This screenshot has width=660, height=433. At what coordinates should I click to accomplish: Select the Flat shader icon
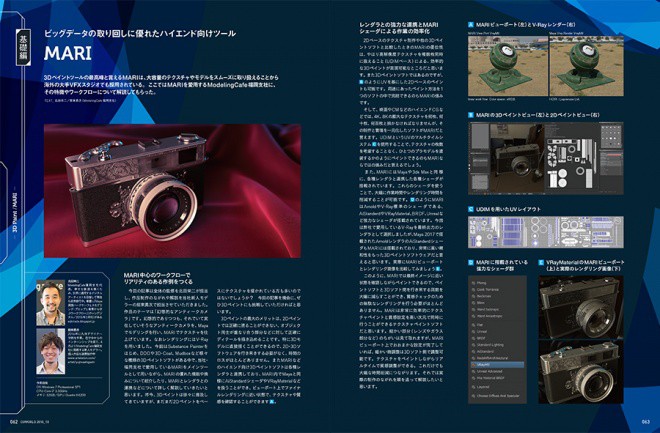coord(474,325)
